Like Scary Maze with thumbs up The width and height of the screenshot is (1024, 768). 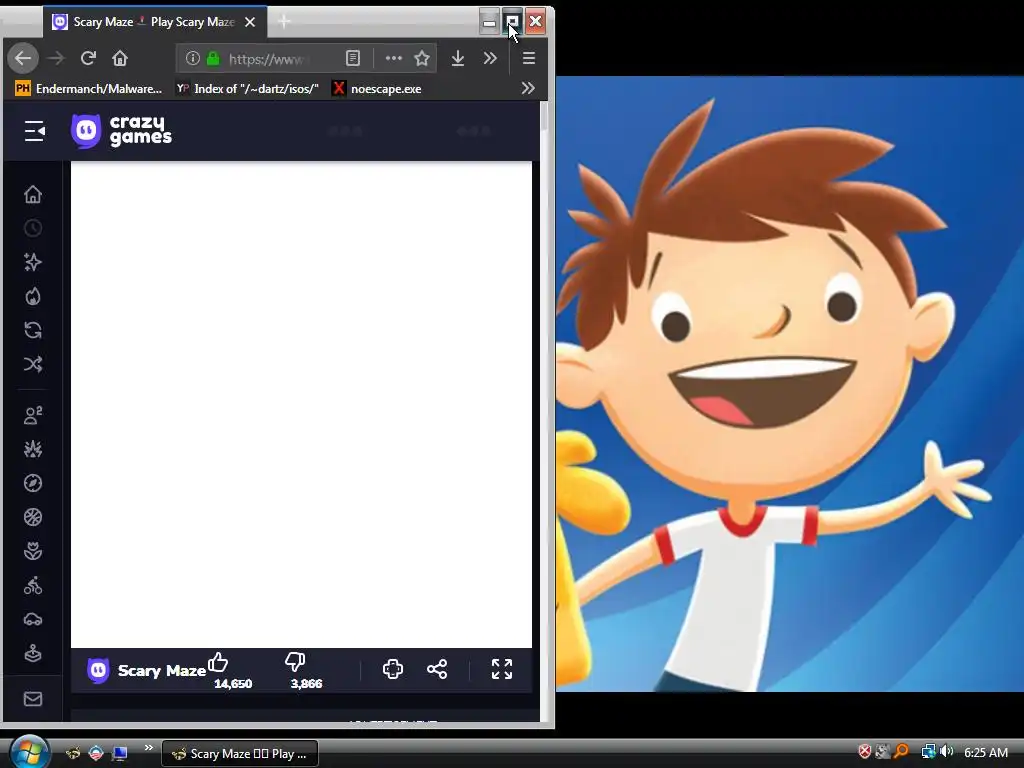(x=218, y=662)
